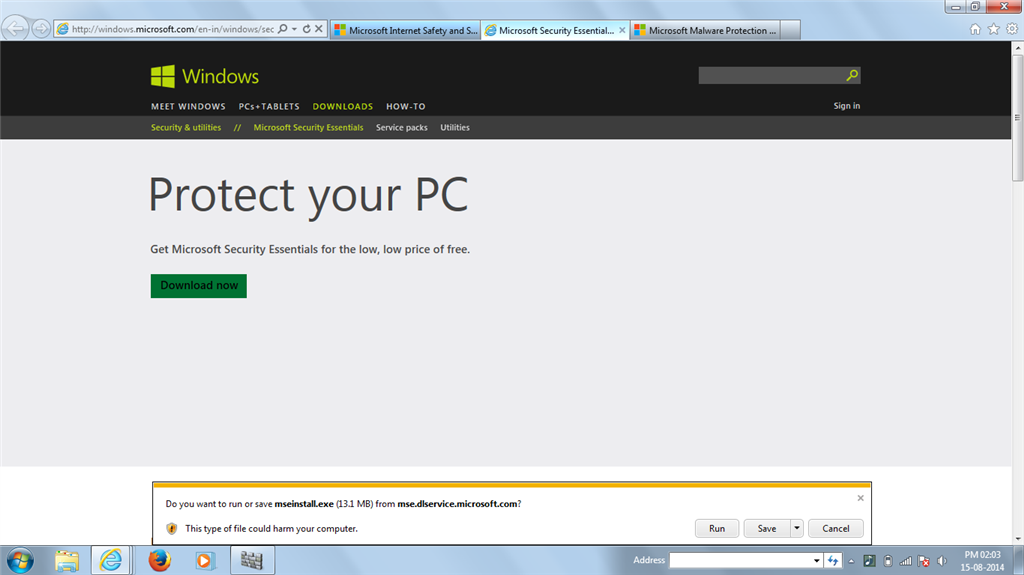Viewport: 1024px width, 575px height.
Task: Click volume speaker tray icon
Action: click(942, 561)
